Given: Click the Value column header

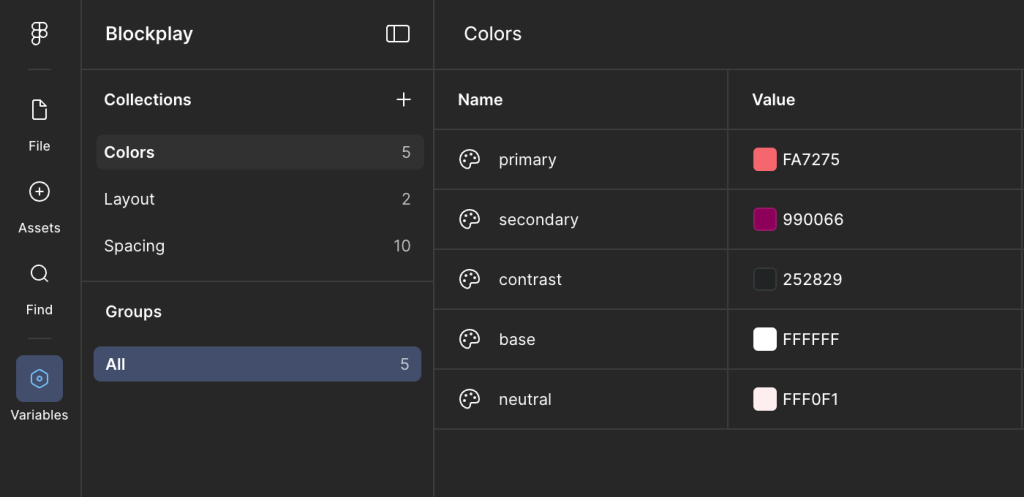Looking at the screenshot, I should coord(773,100).
